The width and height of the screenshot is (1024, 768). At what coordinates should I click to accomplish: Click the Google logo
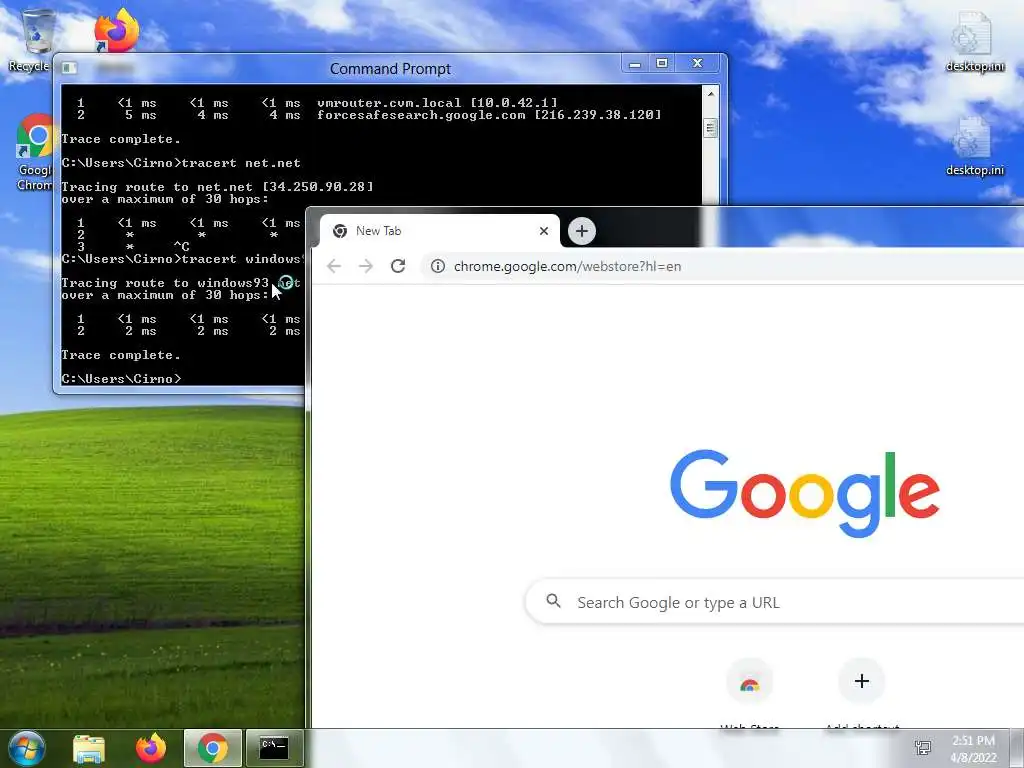[805, 493]
